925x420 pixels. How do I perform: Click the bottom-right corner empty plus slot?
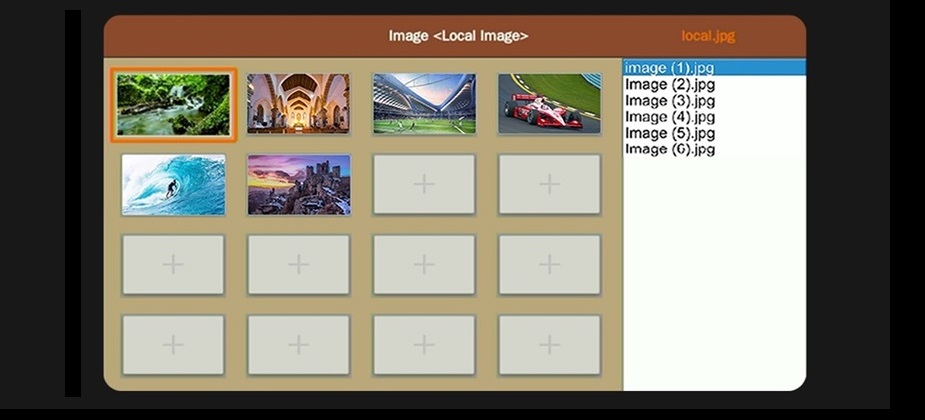(549, 345)
